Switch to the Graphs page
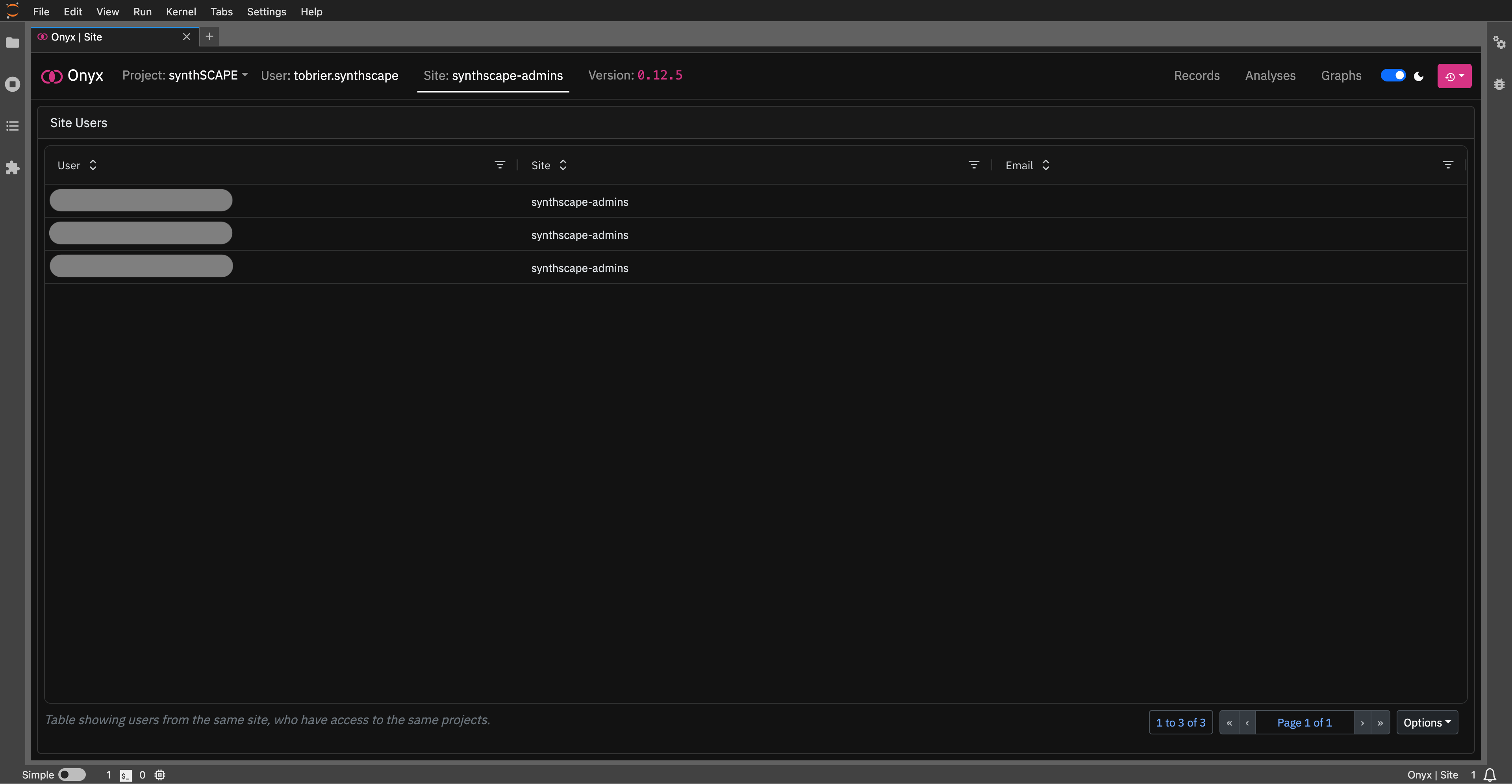Image resolution: width=1512 pixels, height=784 pixels. [1341, 76]
